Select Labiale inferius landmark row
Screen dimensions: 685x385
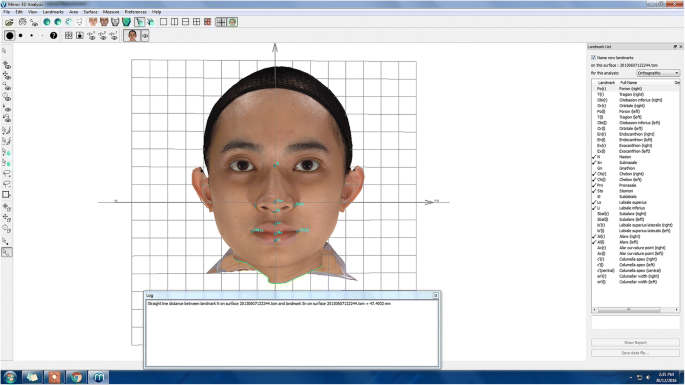point(636,208)
